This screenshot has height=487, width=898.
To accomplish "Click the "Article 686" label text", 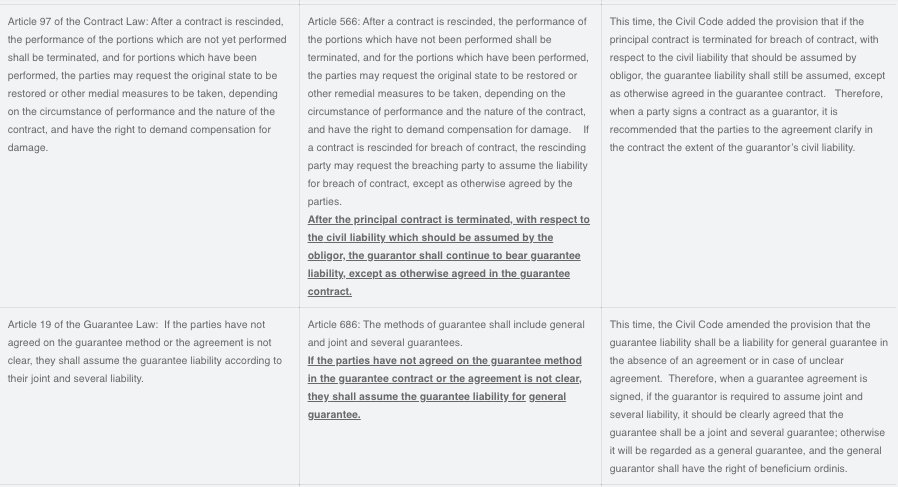I will 333,325.
